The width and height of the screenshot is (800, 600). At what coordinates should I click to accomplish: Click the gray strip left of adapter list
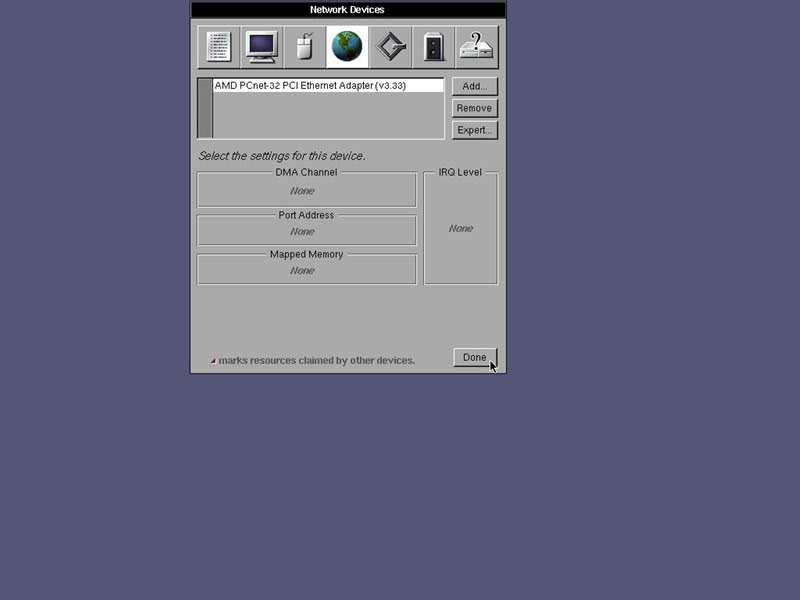205,108
